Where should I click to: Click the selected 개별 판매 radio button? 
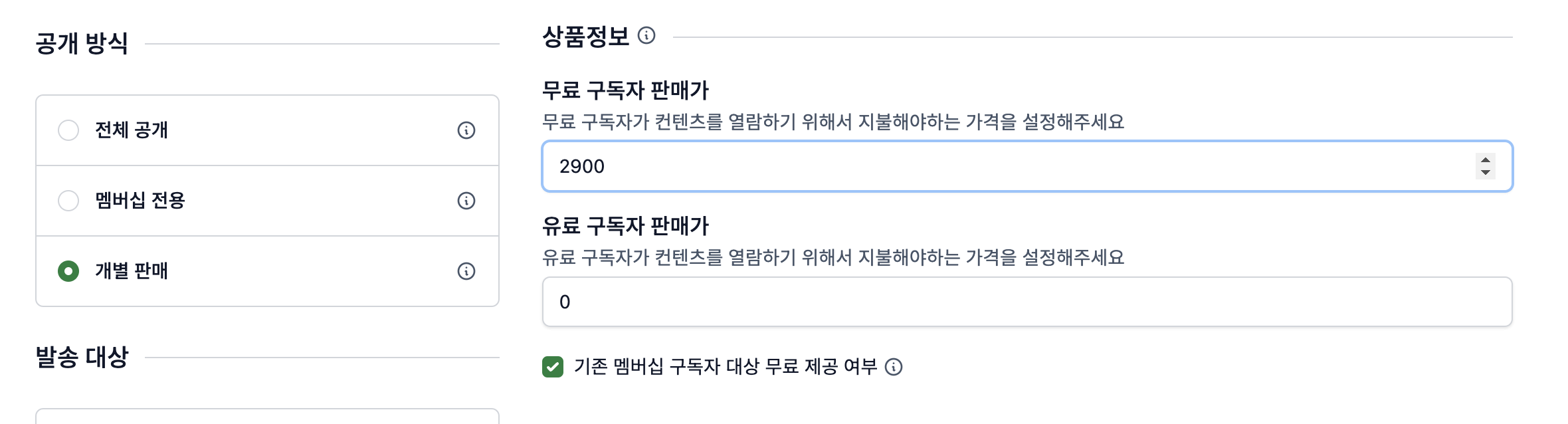[68, 271]
